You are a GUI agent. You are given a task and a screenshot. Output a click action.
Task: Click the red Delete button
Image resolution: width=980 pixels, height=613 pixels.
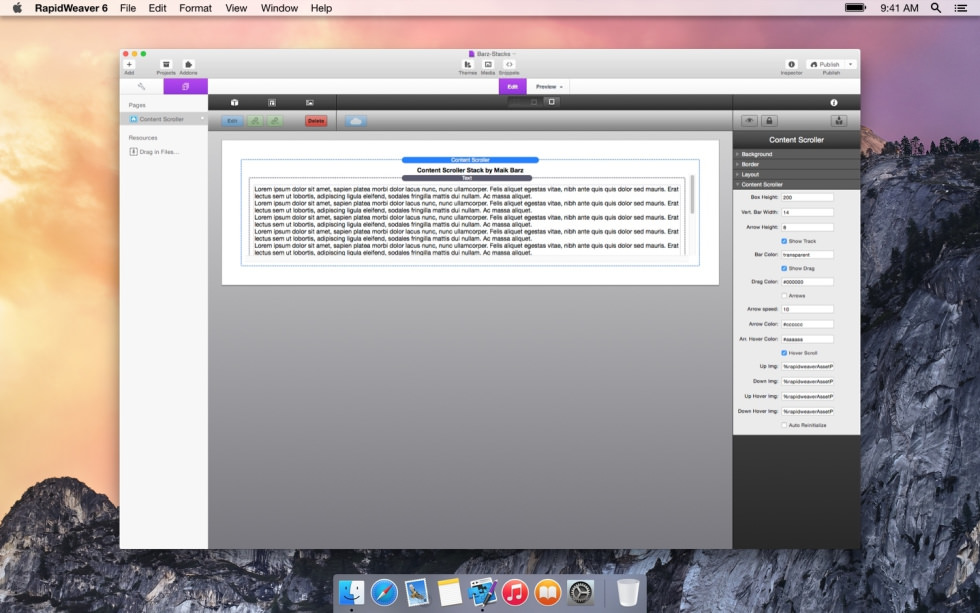click(x=316, y=121)
